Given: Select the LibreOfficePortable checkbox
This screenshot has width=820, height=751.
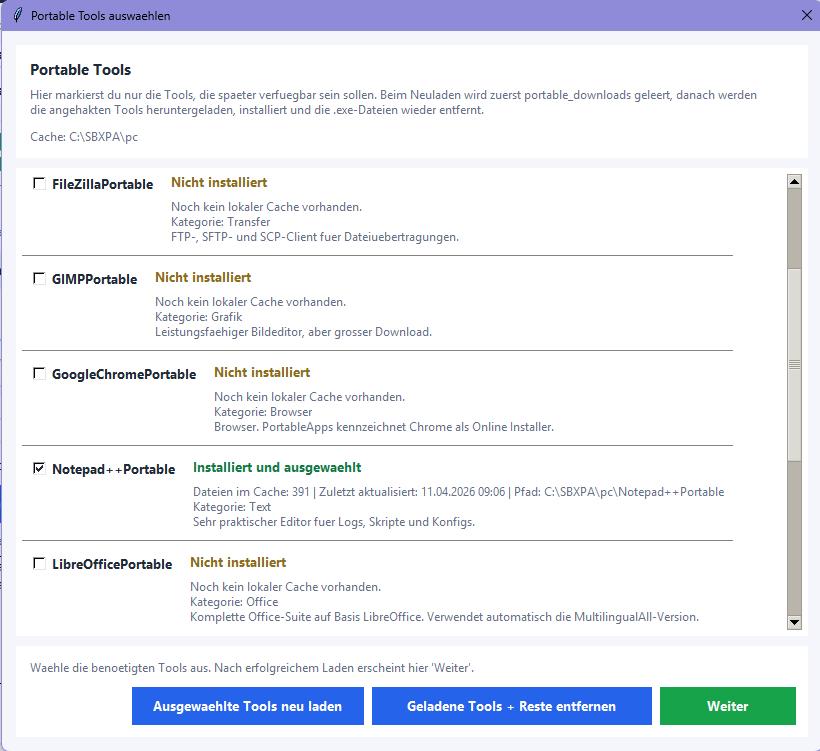Looking at the screenshot, I should 39,564.
